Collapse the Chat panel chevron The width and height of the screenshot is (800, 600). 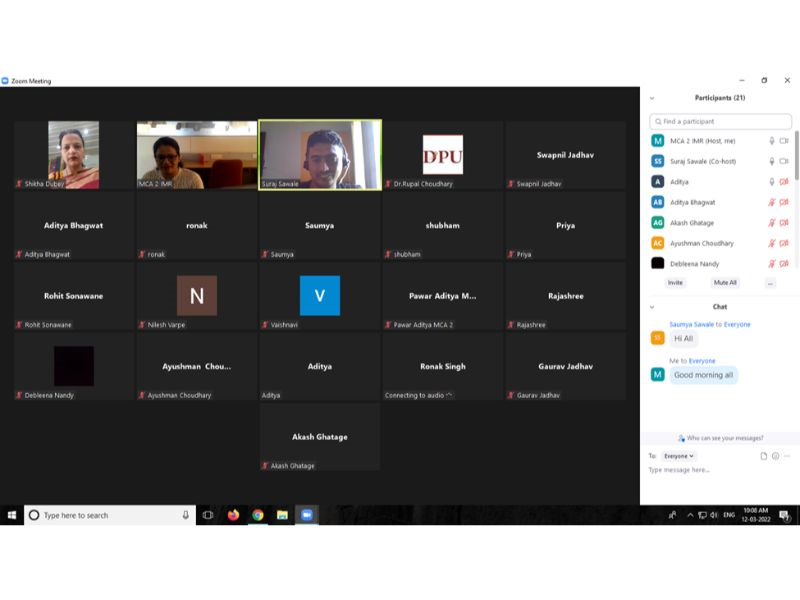[x=652, y=307]
